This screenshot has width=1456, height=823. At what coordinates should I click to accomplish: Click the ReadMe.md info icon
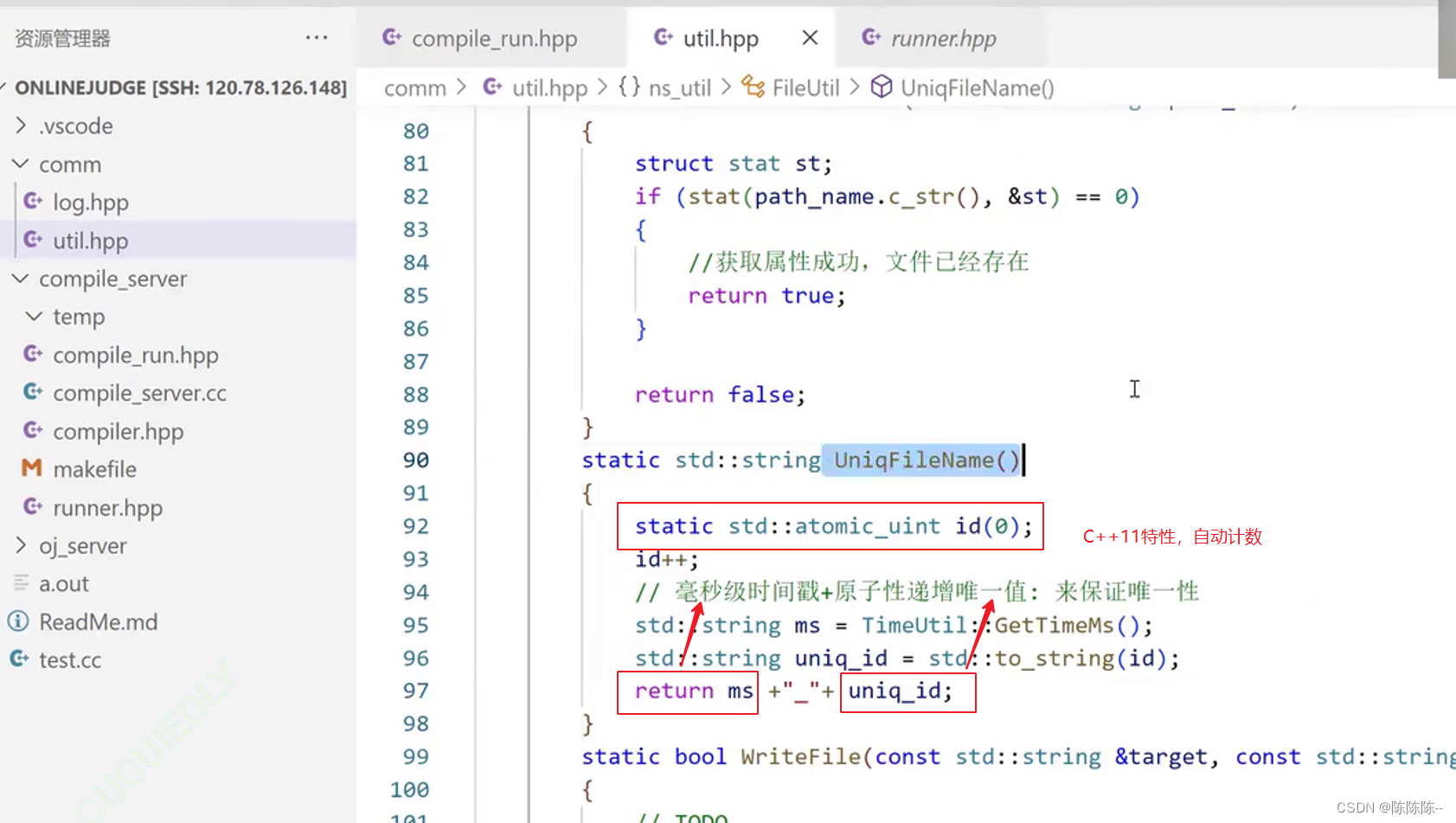point(18,621)
